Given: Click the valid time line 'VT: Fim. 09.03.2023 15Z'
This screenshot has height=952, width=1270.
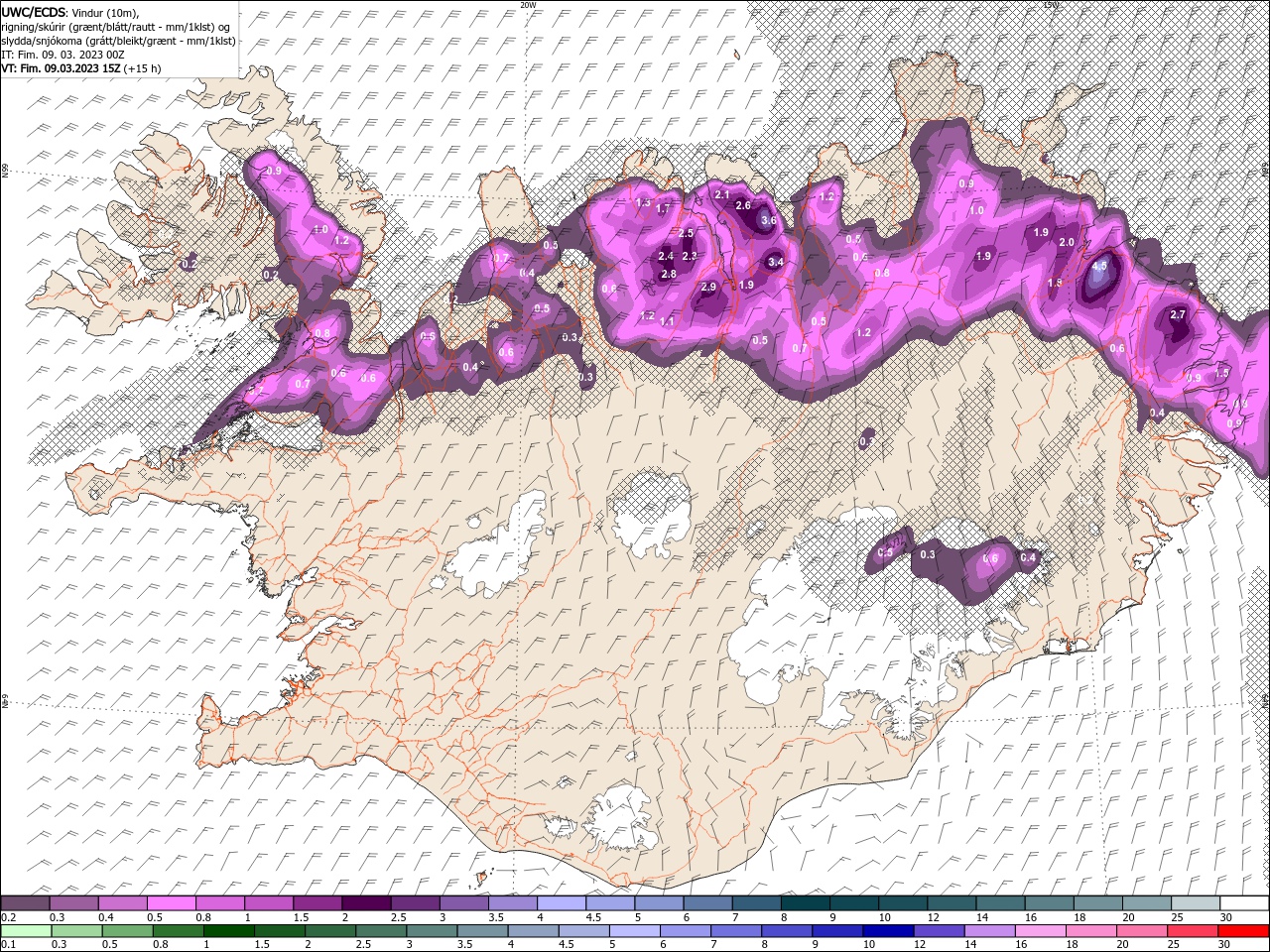Looking at the screenshot, I should (x=62, y=68).
